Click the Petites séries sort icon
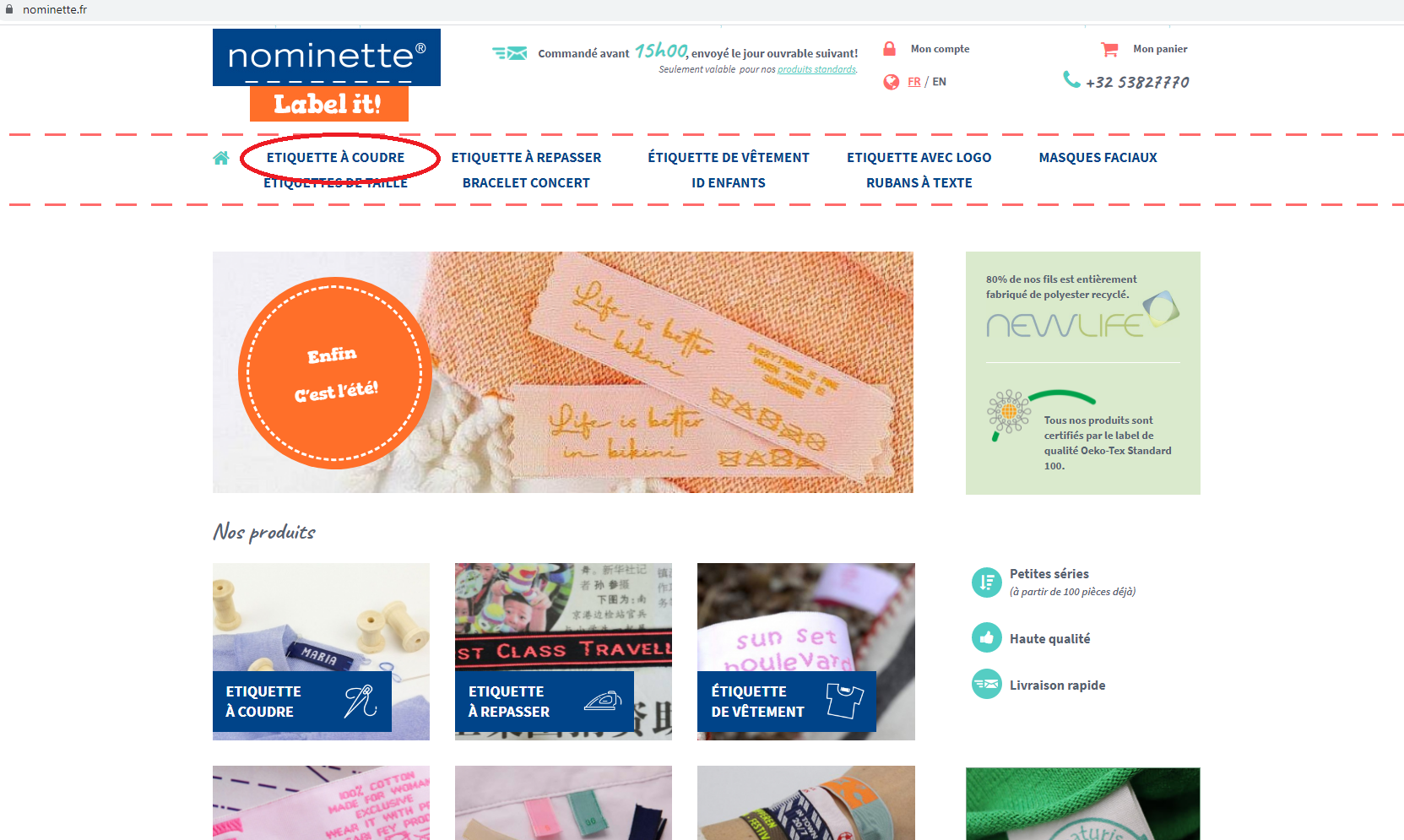This screenshot has width=1404, height=840. tap(986, 582)
